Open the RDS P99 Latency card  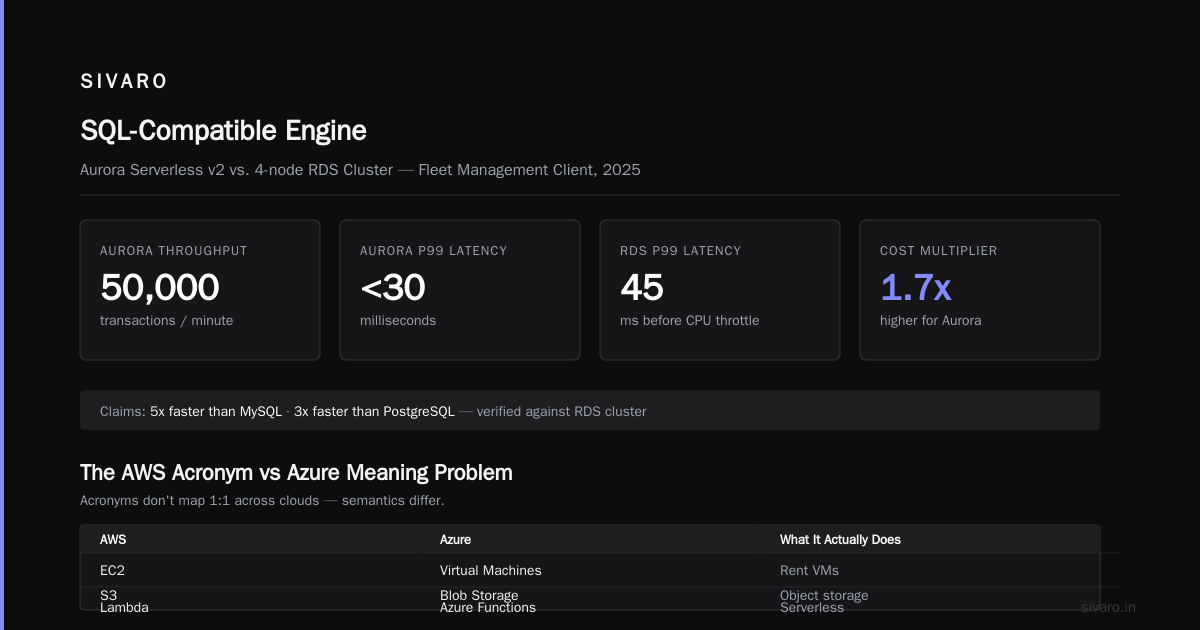pos(720,290)
